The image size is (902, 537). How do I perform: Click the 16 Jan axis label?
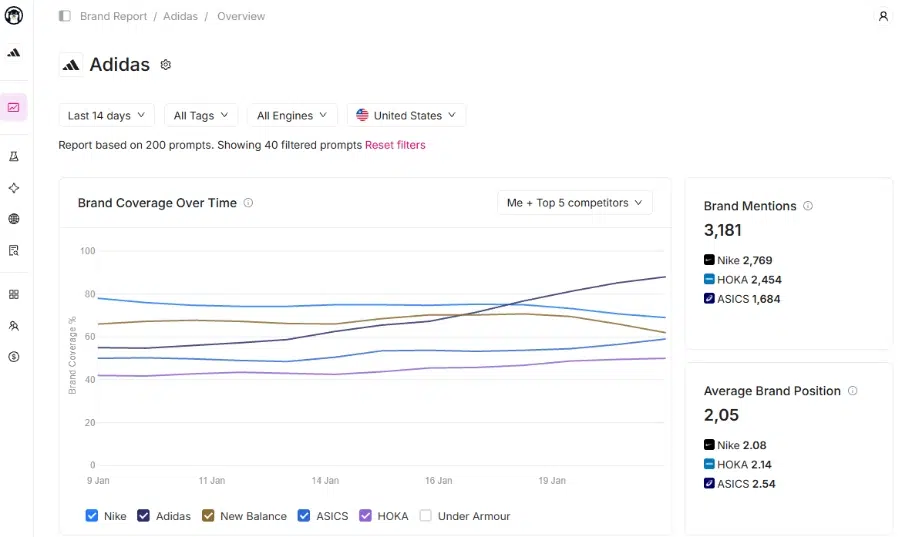tap(438, 481)
